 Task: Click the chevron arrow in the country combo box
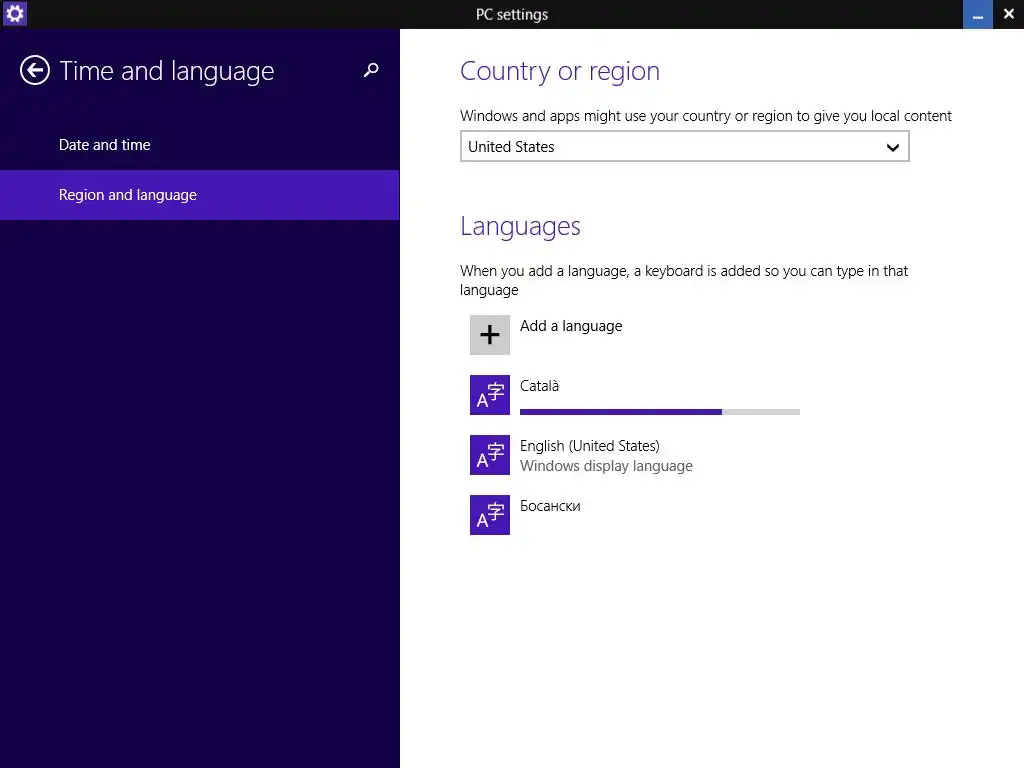click(893, 147)
